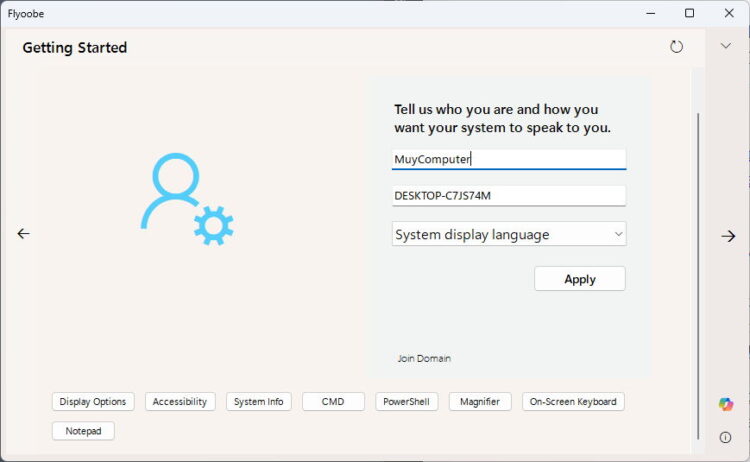The width and height of the screenshot is (750, 462).
Task: Open the Join Domain link
Action: [x=424, y=358]
